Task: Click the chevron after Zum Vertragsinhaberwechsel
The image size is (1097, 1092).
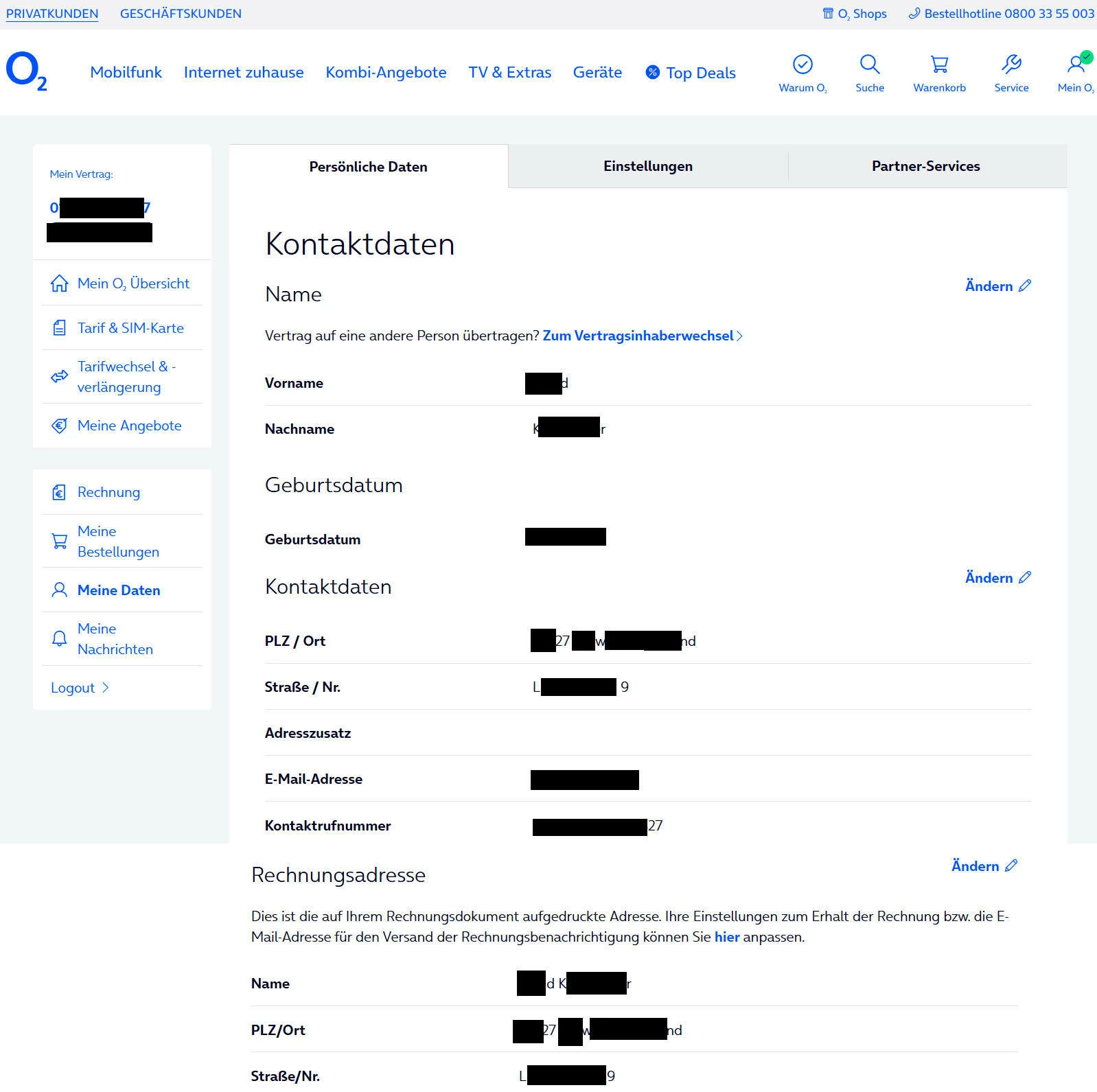Action: [x=739, y=336]
